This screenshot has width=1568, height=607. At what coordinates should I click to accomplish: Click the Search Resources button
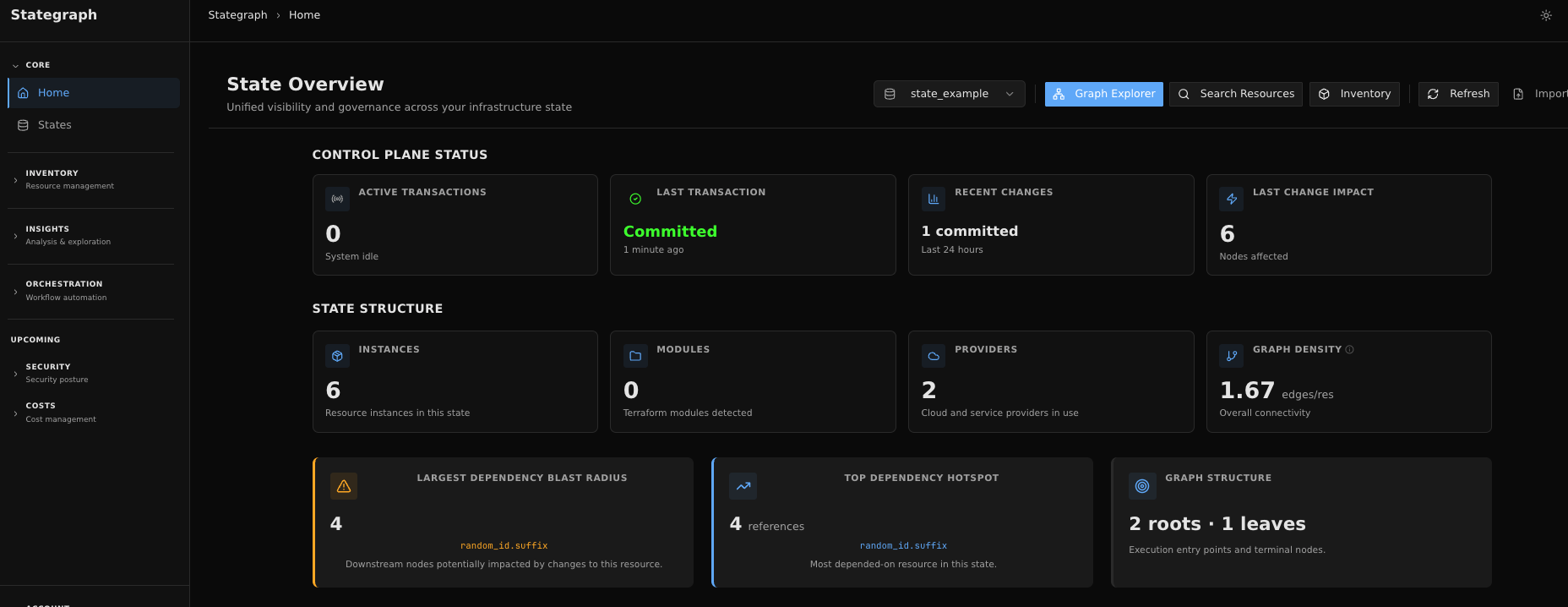coord(1236,94)
